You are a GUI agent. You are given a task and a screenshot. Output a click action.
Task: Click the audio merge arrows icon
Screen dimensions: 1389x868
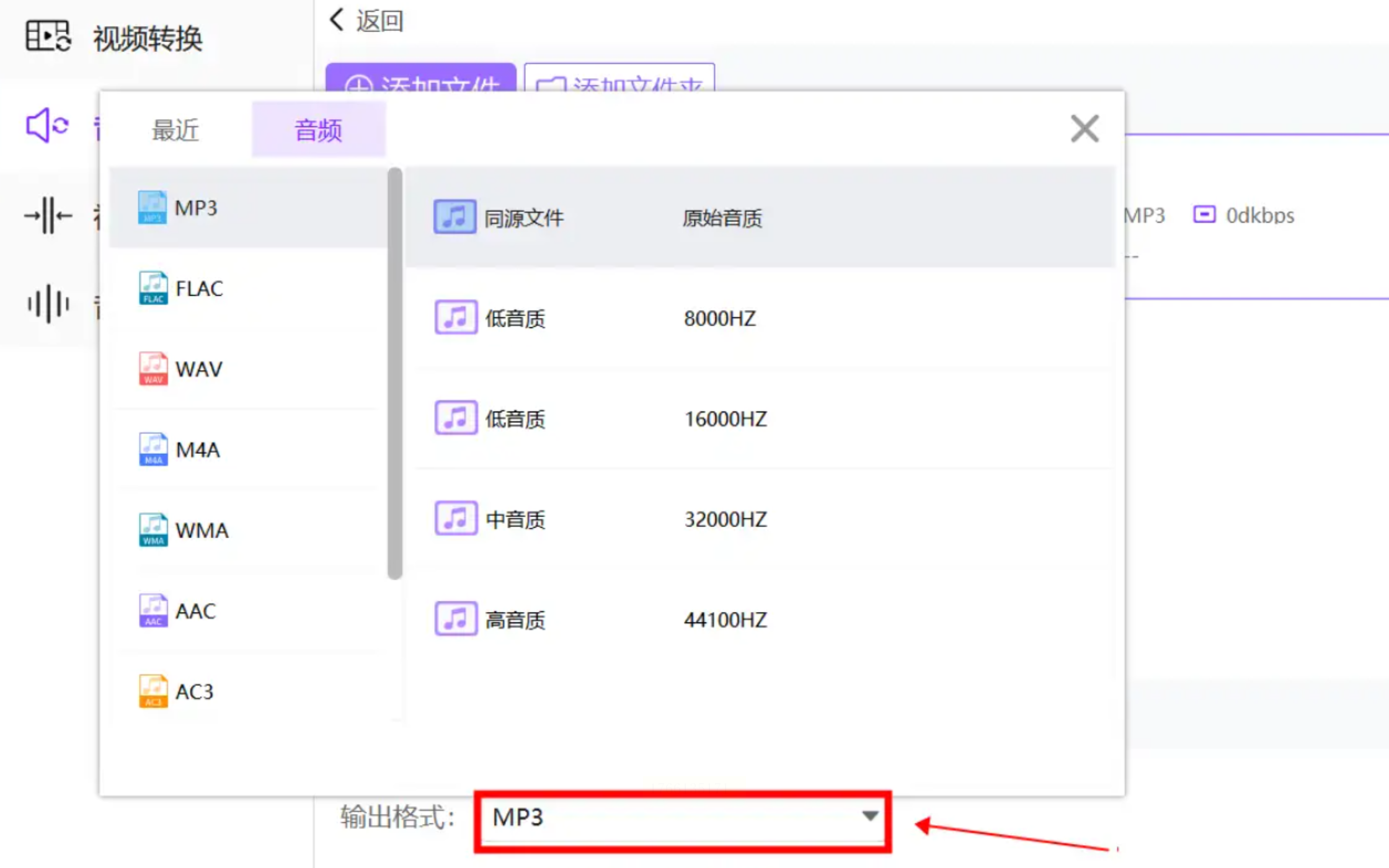click(x=48, y=216)
